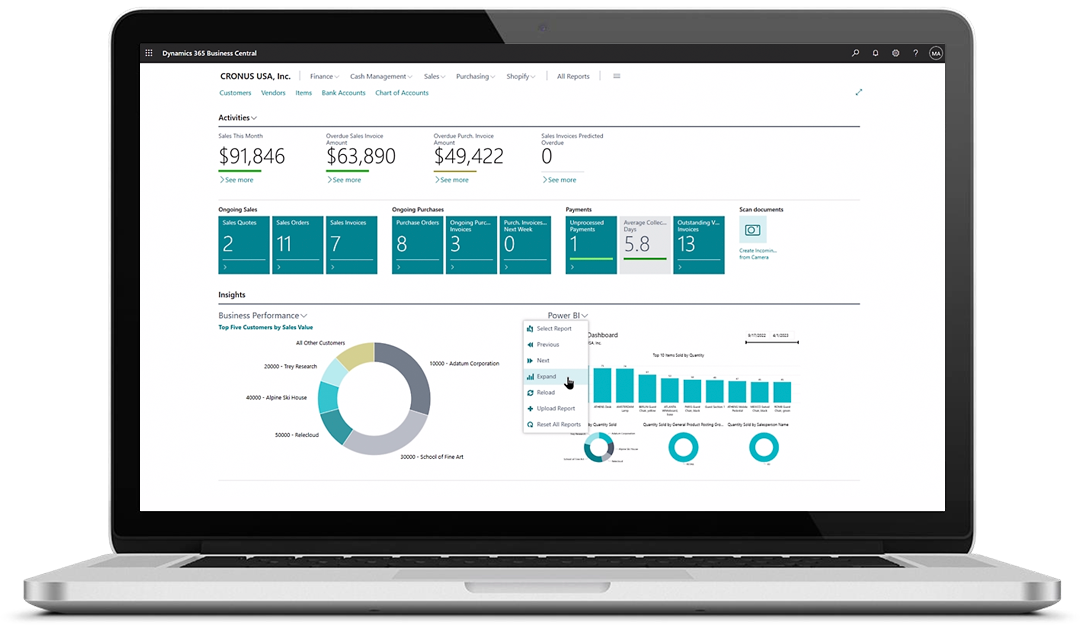The width and height of the screenshot is (1080, 625).
Task: Click Previous in the Power BI menu
Action: click(x=555, y=345)
